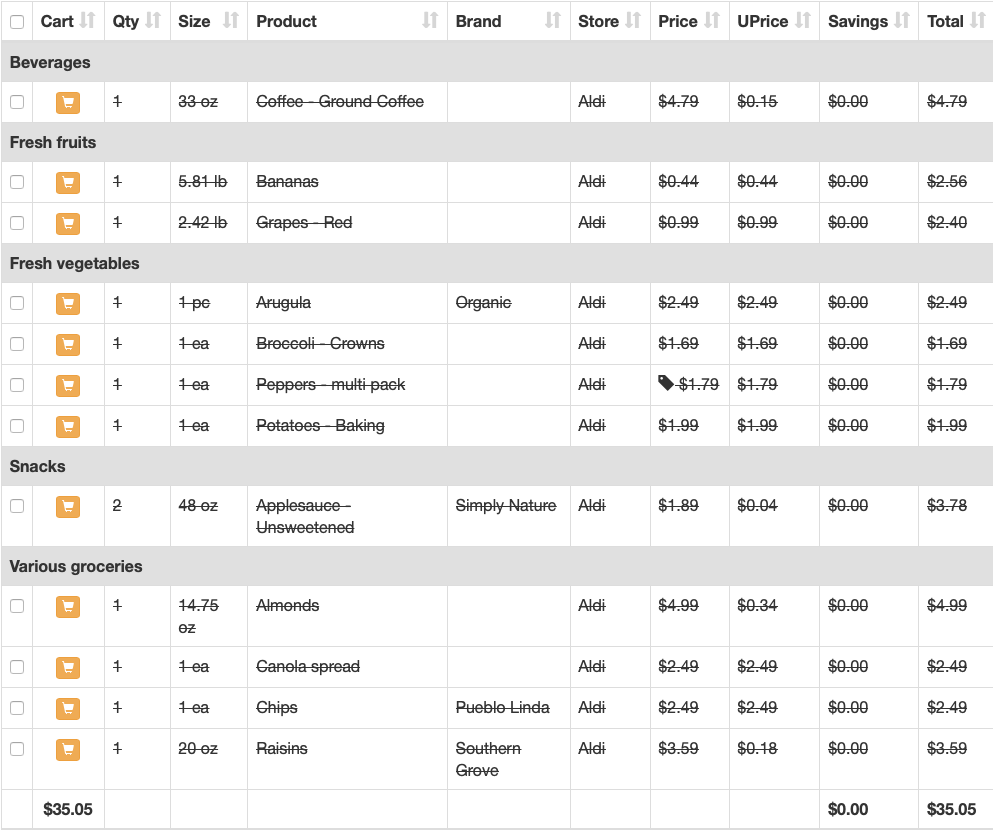
Task: Toggle the select-all checkbox in header
Action: pyautogui.click(x=17, y=22)
